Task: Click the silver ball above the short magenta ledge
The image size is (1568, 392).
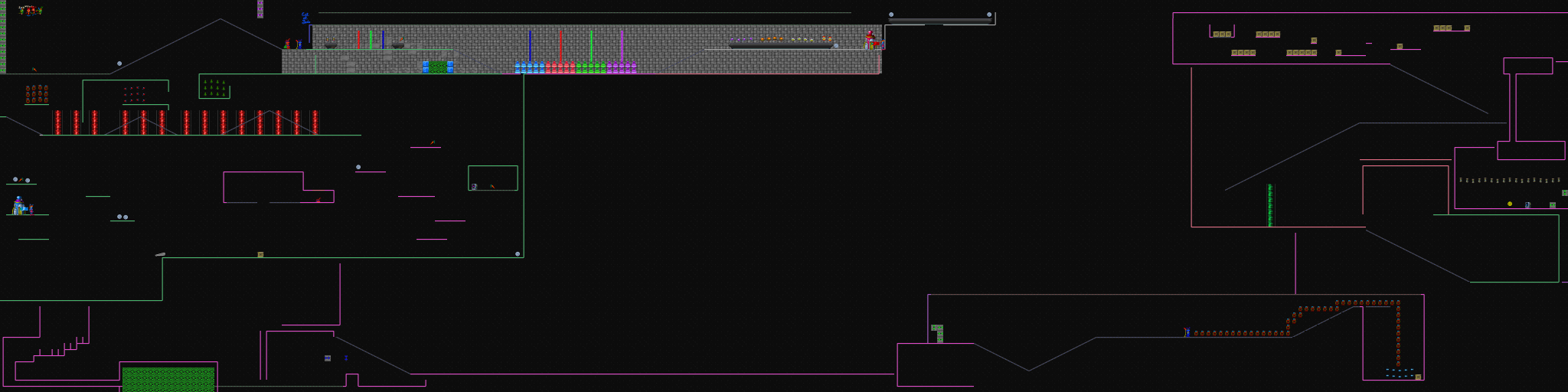Action: 358,167
